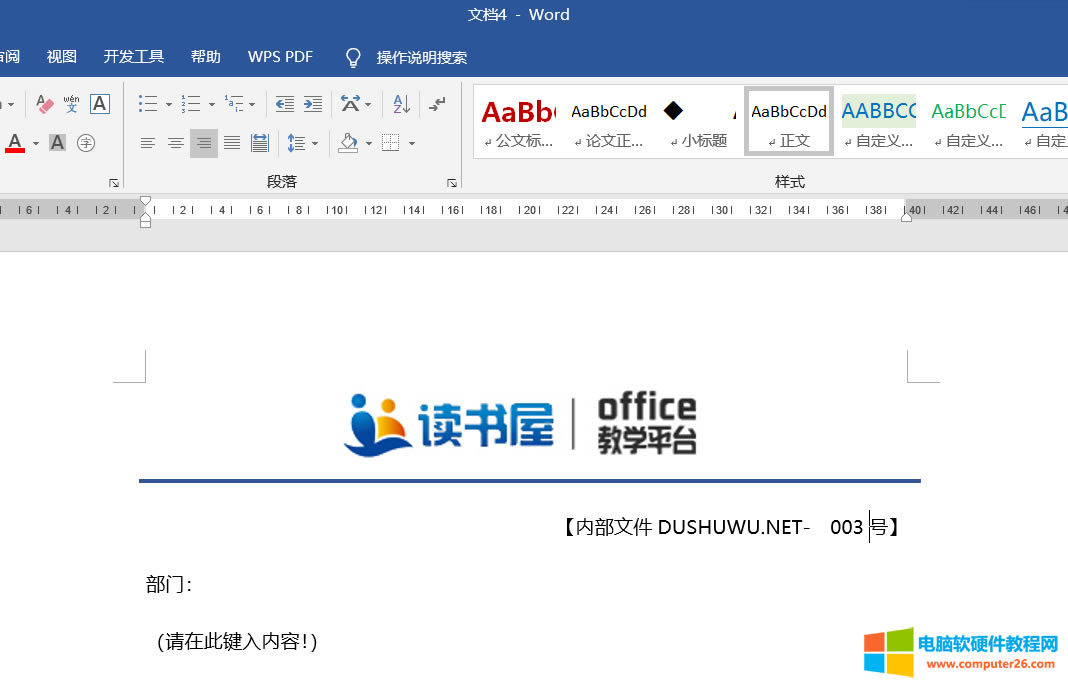The height and width of the screenshot is (684, 1068).
Task: Click the character shading A icon
Action: click(x=57, y=143)
